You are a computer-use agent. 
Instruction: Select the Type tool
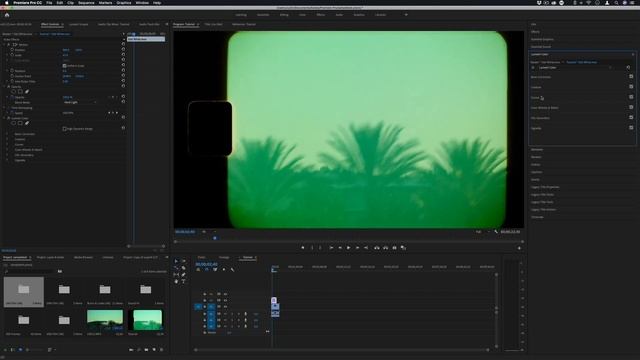[184, 281]
